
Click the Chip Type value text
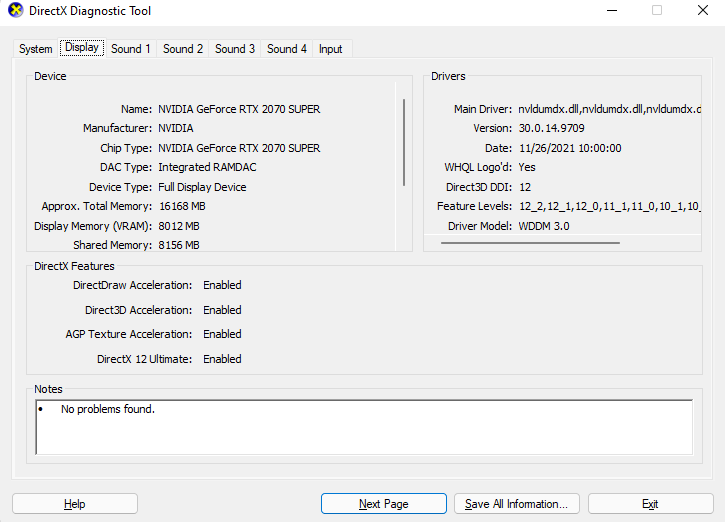tap(239, 148)
